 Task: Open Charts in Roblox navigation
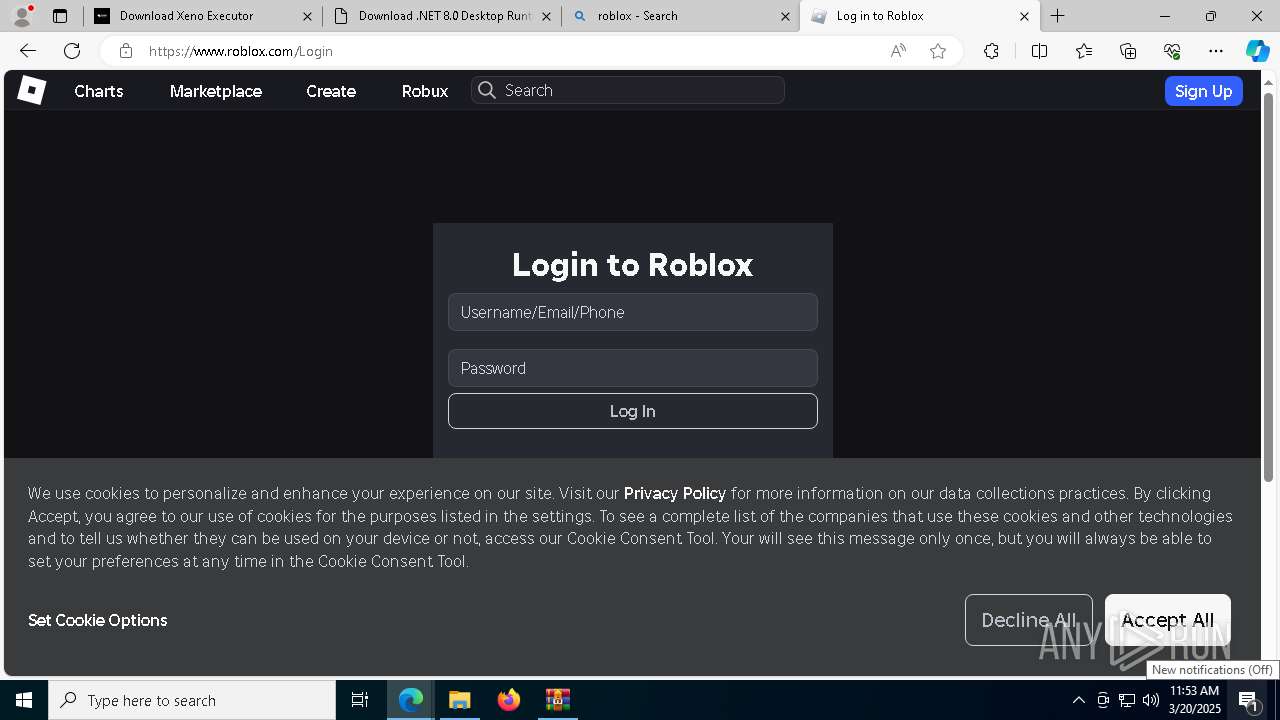(x=99, y=91)
